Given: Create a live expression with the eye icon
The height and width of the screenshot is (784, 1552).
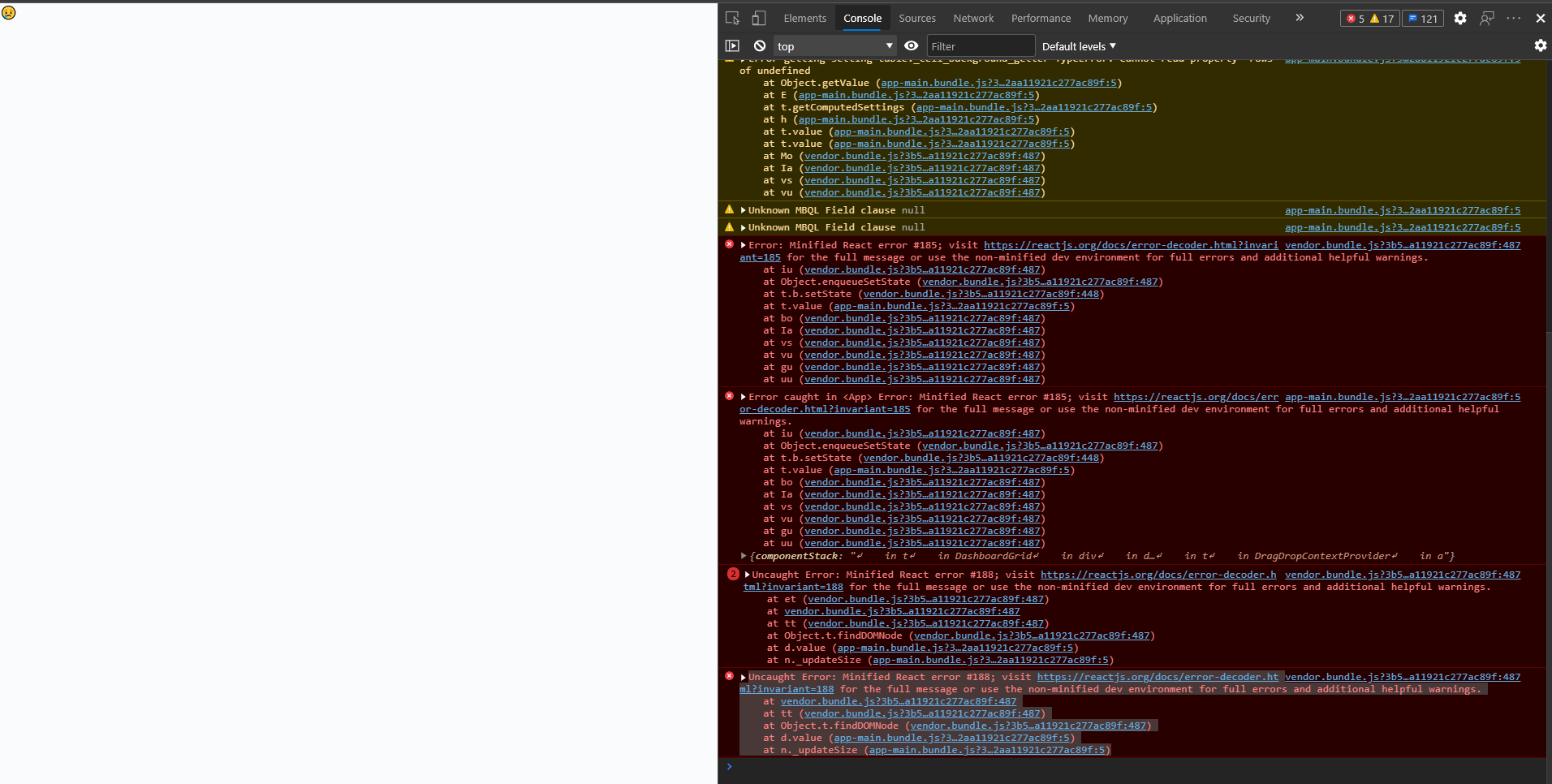Looking at the screenshot, I should [x=912, y=45].
